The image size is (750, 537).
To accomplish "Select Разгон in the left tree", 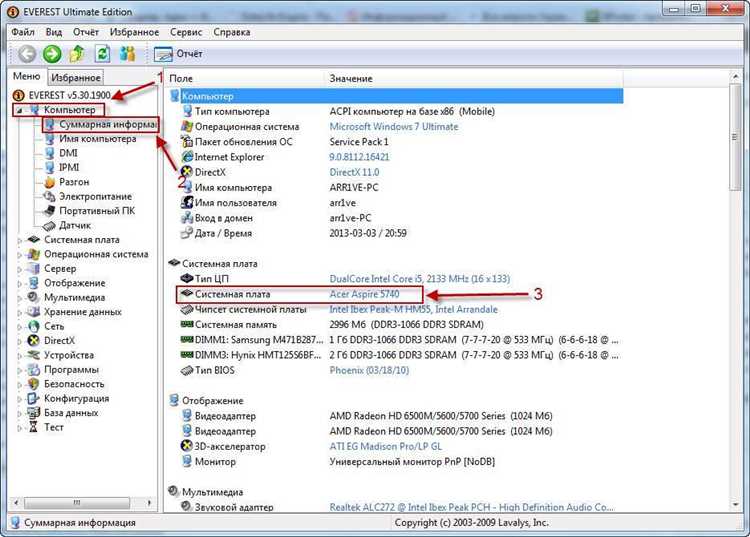I will [x=74, y=182].
